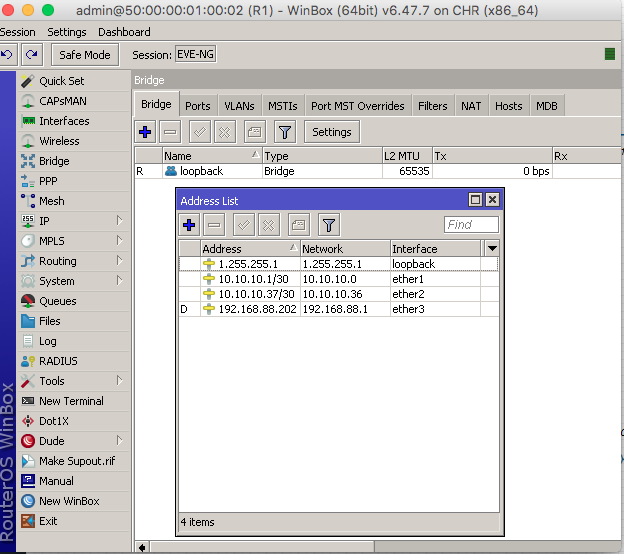Click the Redo arrow icon
The height and width of the screenshot is (554, 624).
point(32,55)
